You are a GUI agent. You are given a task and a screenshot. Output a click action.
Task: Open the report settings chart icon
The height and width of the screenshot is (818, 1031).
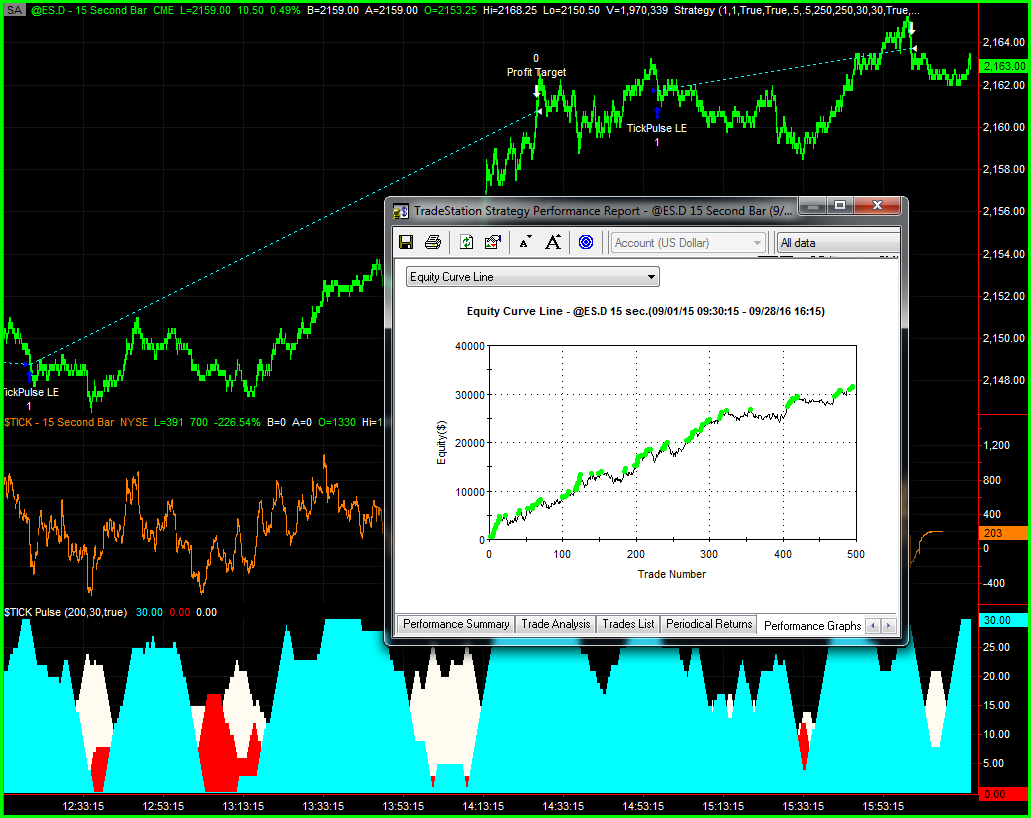[x=492, y=242]
